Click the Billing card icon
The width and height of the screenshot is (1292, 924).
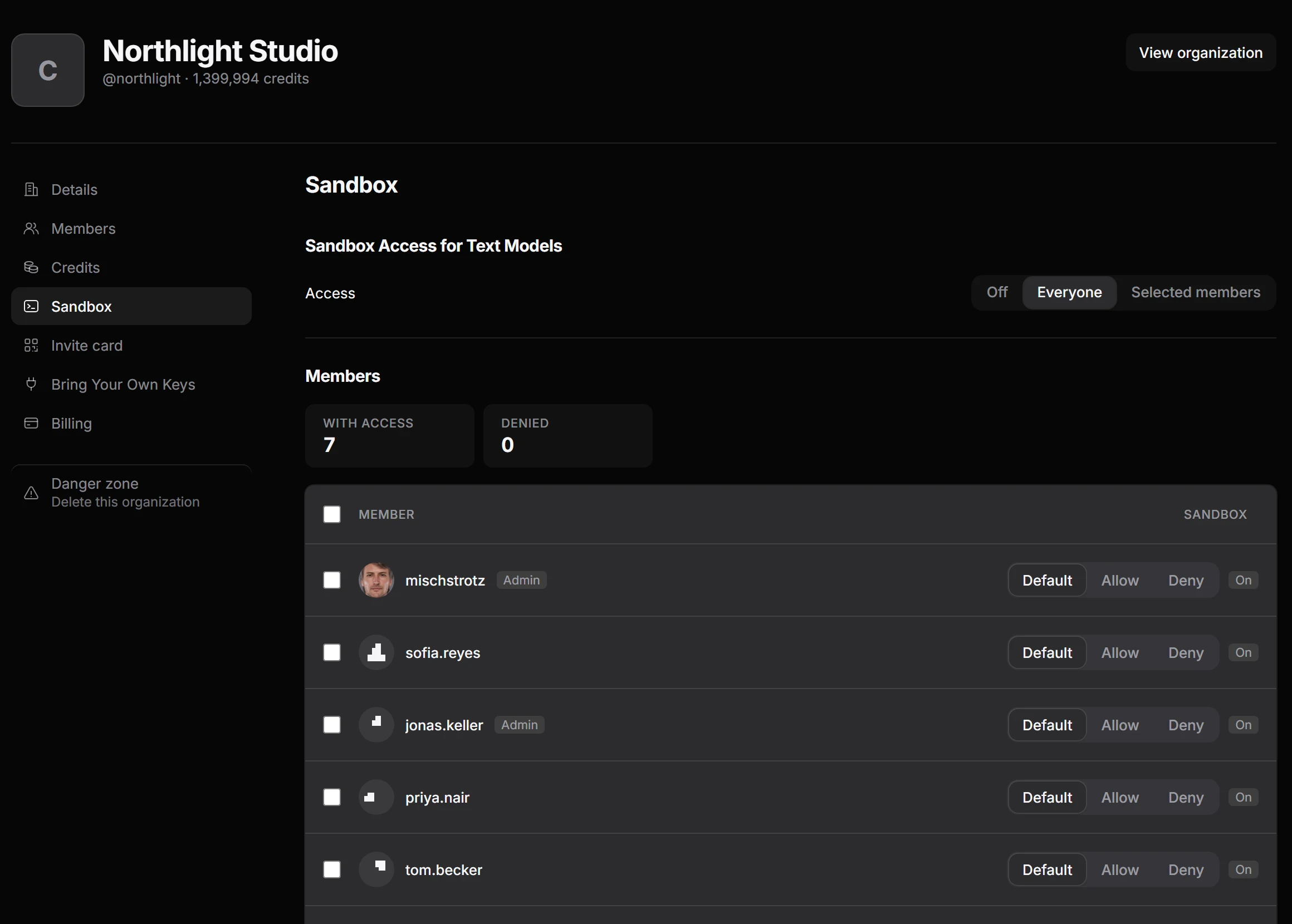pyautogui.click(x=31, y=423)
